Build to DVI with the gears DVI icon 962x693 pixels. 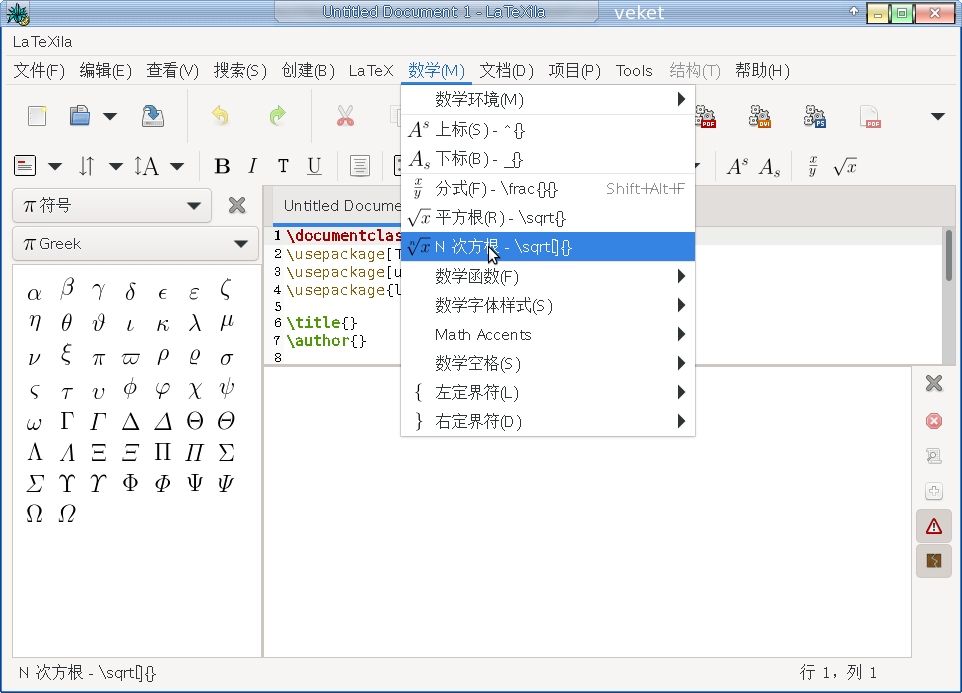click(760, 115)
